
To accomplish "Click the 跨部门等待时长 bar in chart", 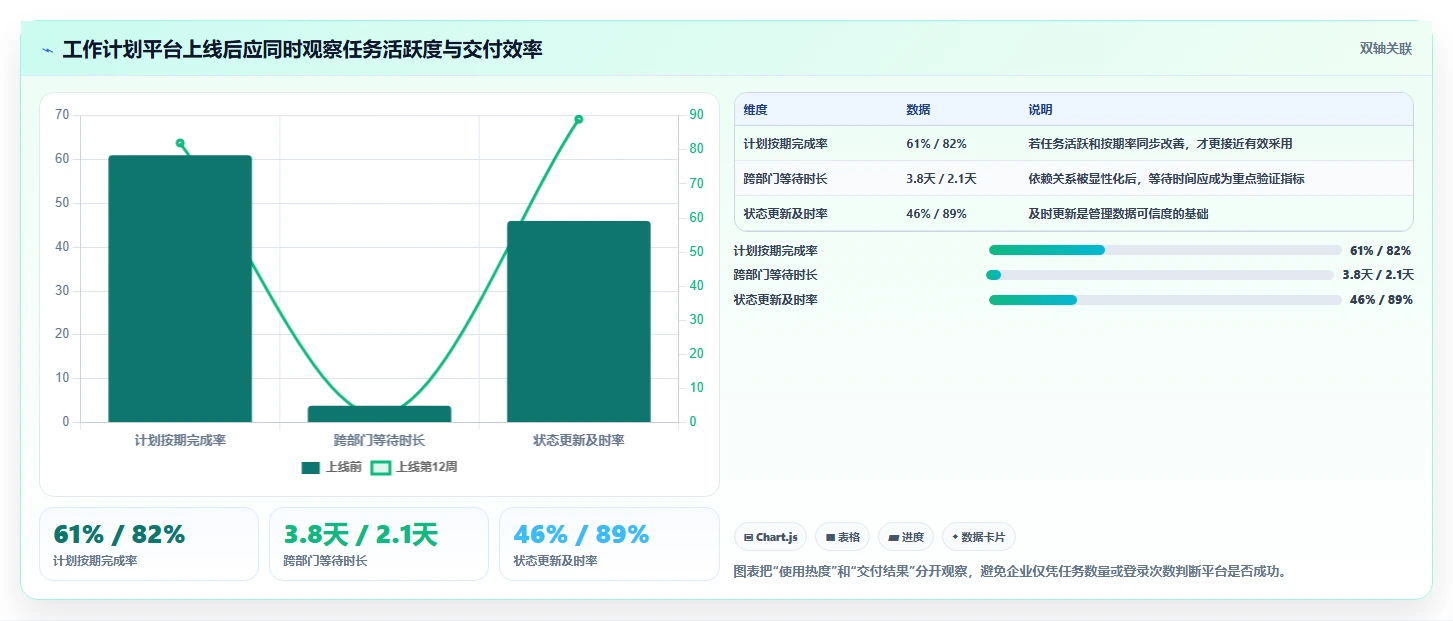I will coord(379,414).
